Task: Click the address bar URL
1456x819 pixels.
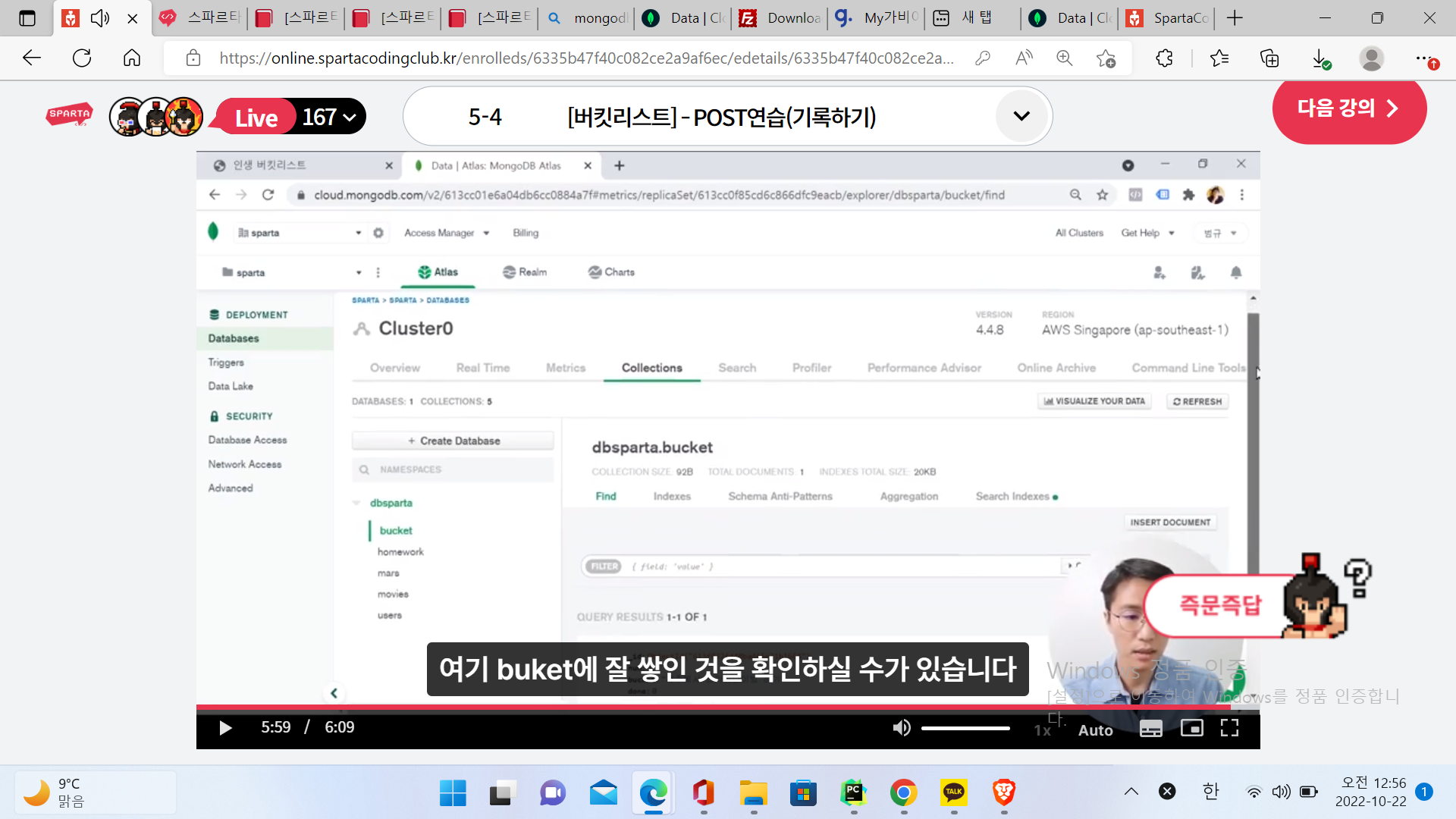Action: [x=586, y=58]
